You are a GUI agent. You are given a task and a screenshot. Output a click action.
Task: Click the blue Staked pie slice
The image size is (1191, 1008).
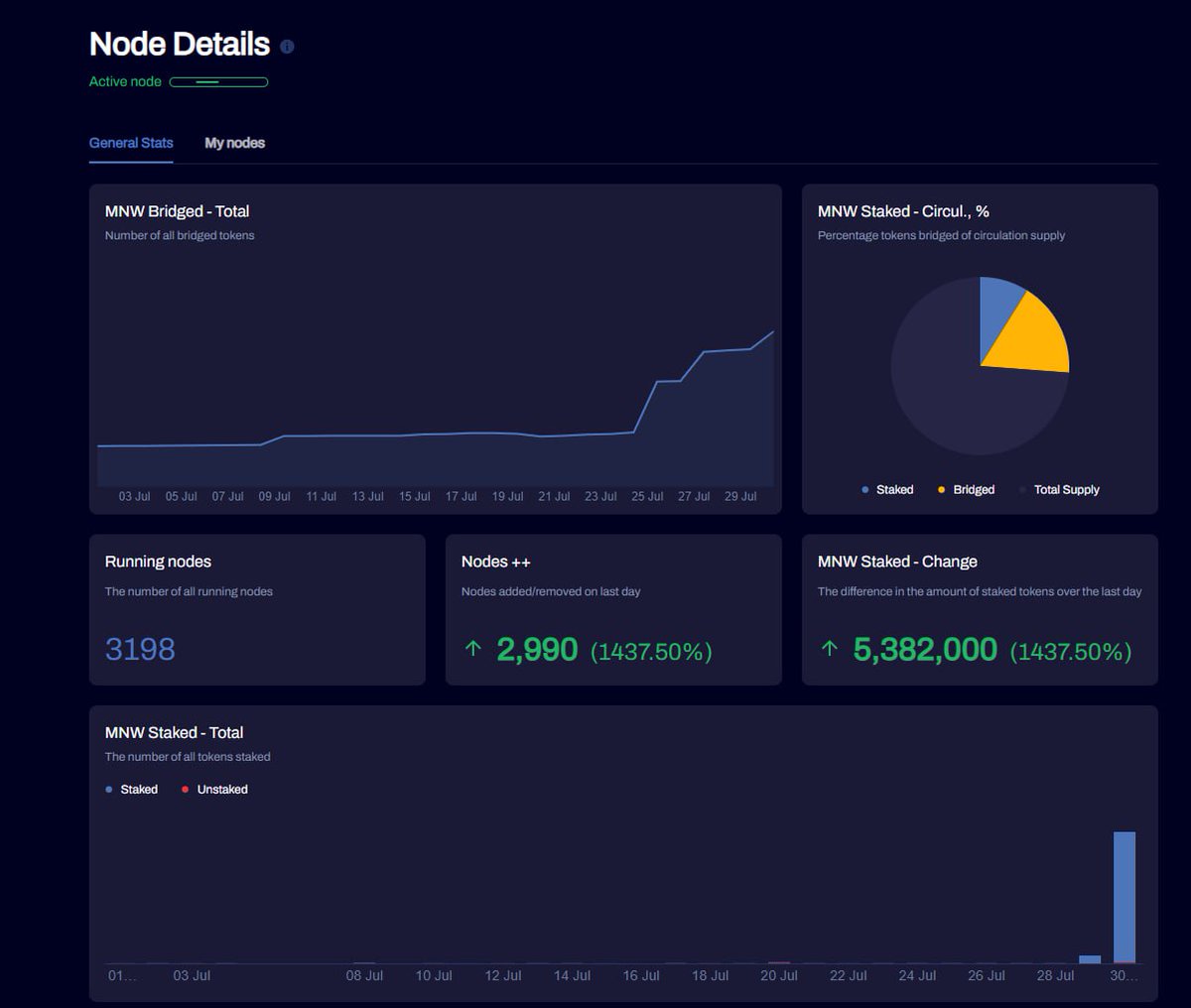pos(997,313)
